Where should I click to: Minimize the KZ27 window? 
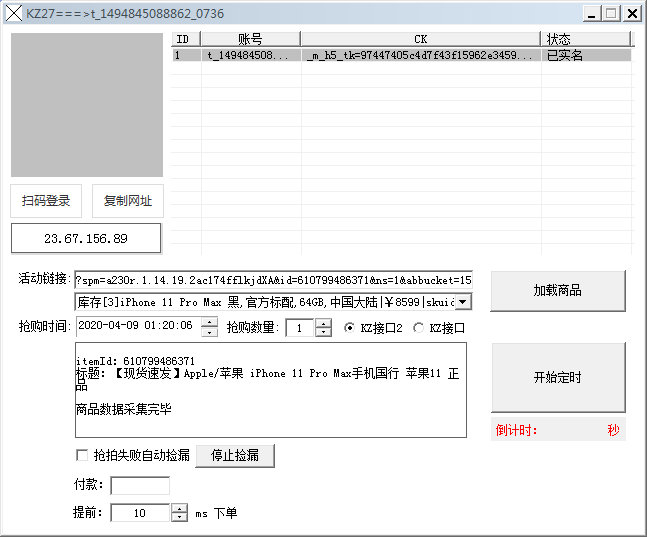click(591, 14)
